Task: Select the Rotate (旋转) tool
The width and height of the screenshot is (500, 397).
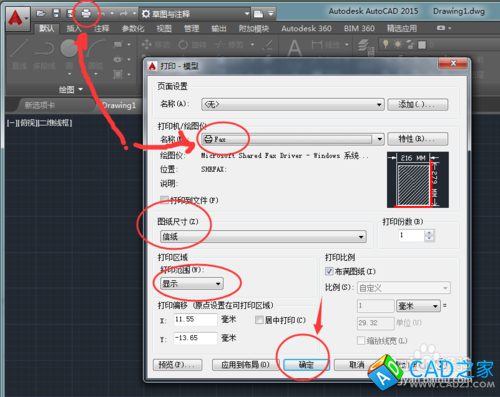Action: point(192,44)
